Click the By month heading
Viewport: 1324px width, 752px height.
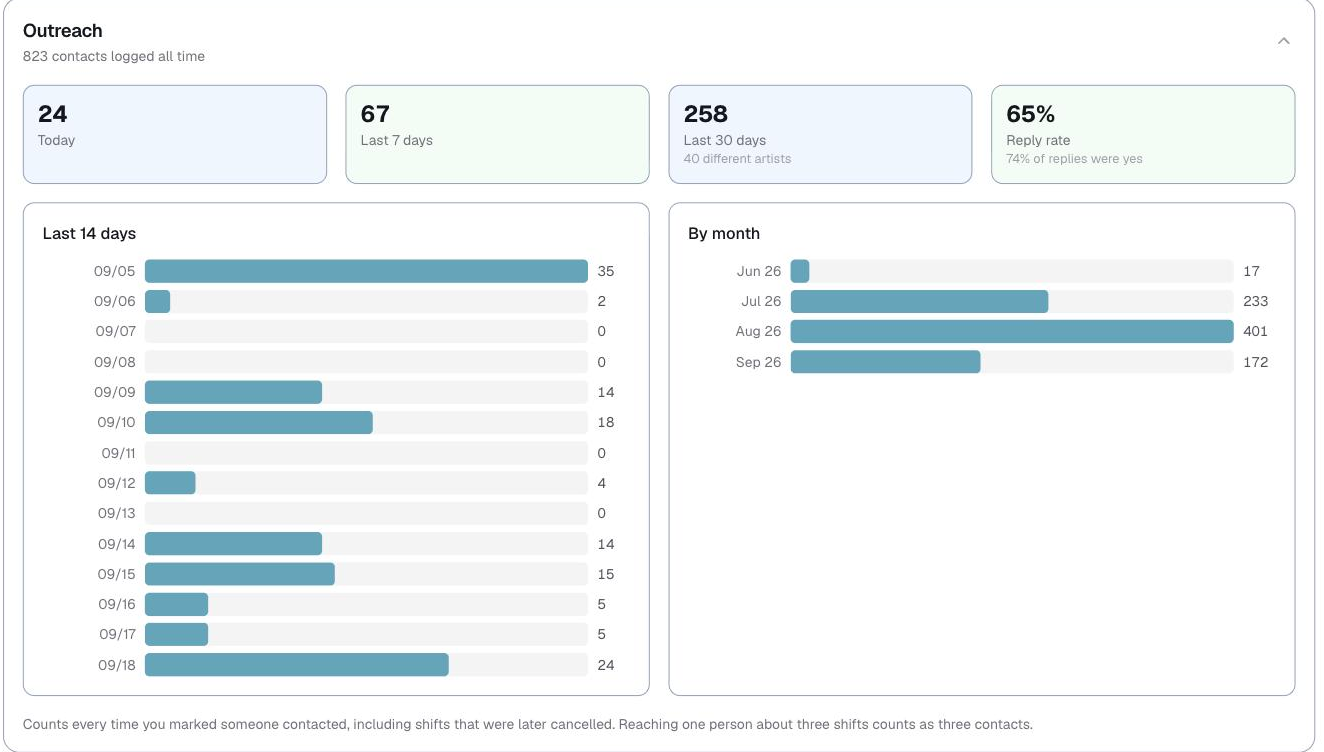click(724, 233)
